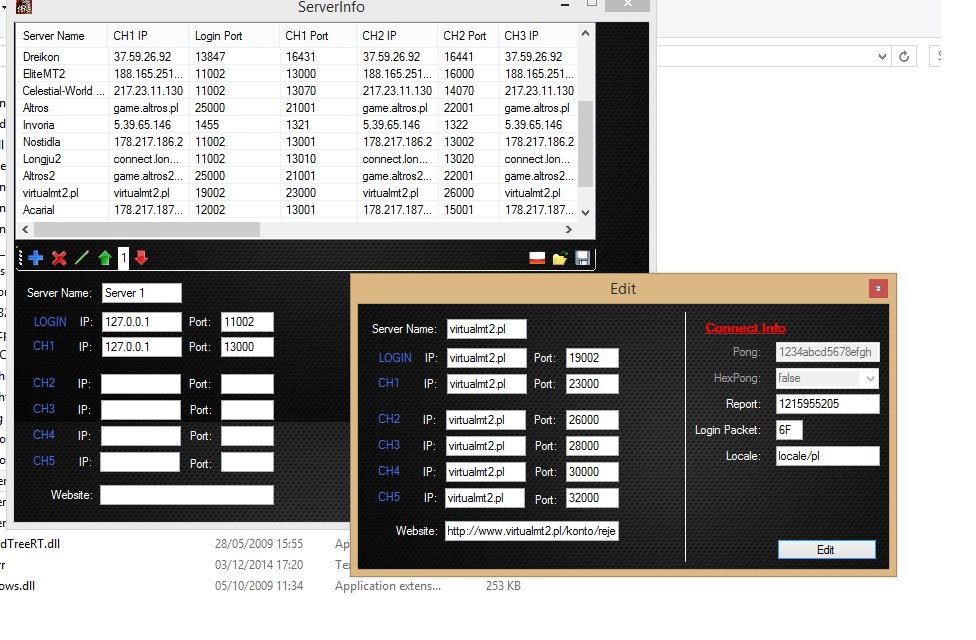Click the Edit button in Edit dialog

point(827,550)
